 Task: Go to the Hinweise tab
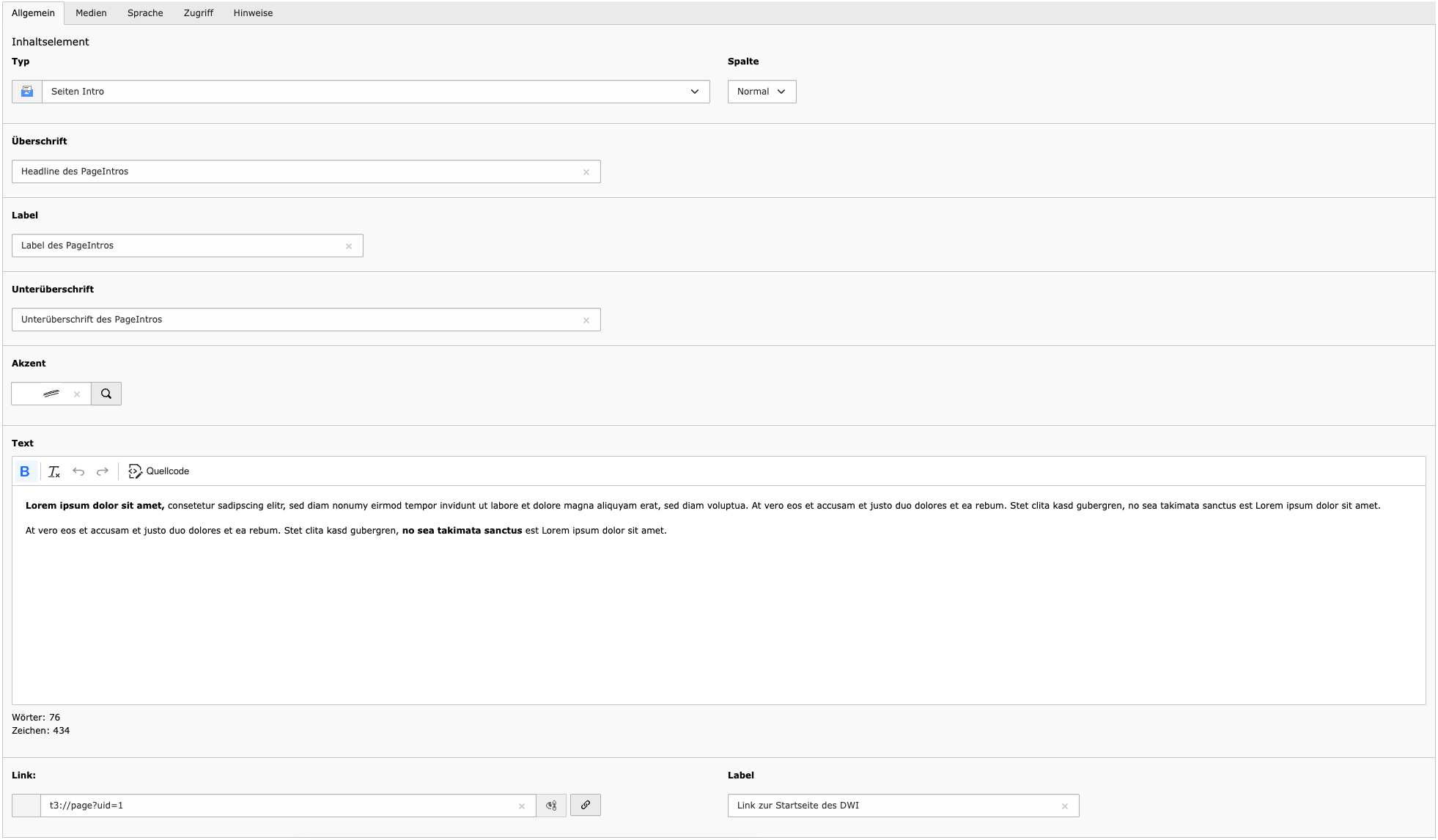253,13
